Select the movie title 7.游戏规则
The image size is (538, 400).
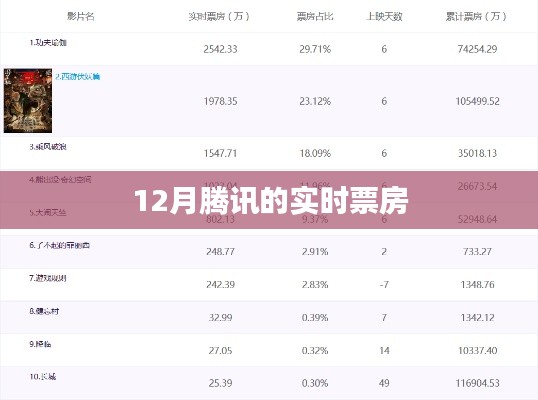pyautogui.click(x=48, y=278)
